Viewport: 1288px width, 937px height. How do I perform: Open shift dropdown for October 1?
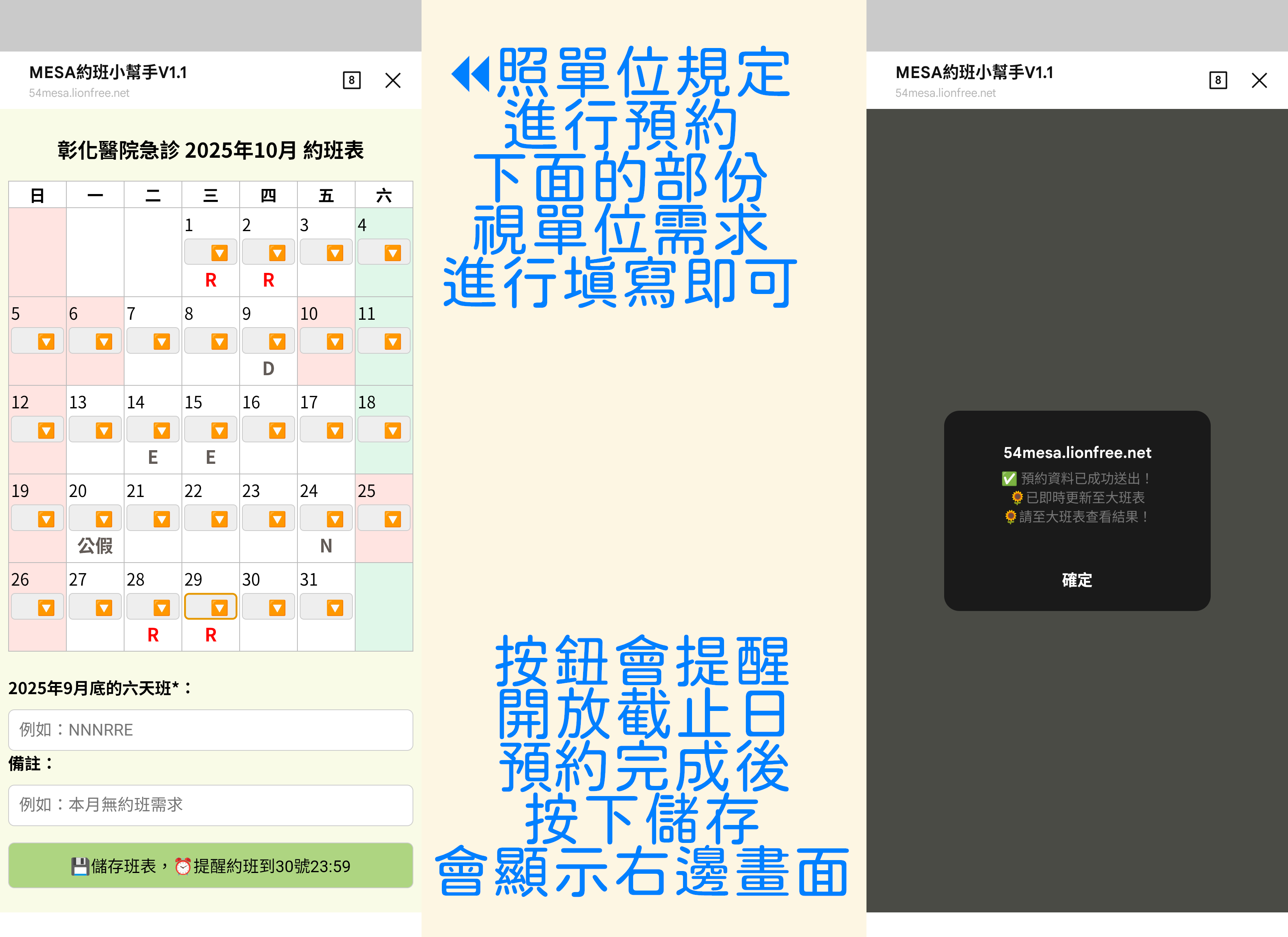click(211, 252)
